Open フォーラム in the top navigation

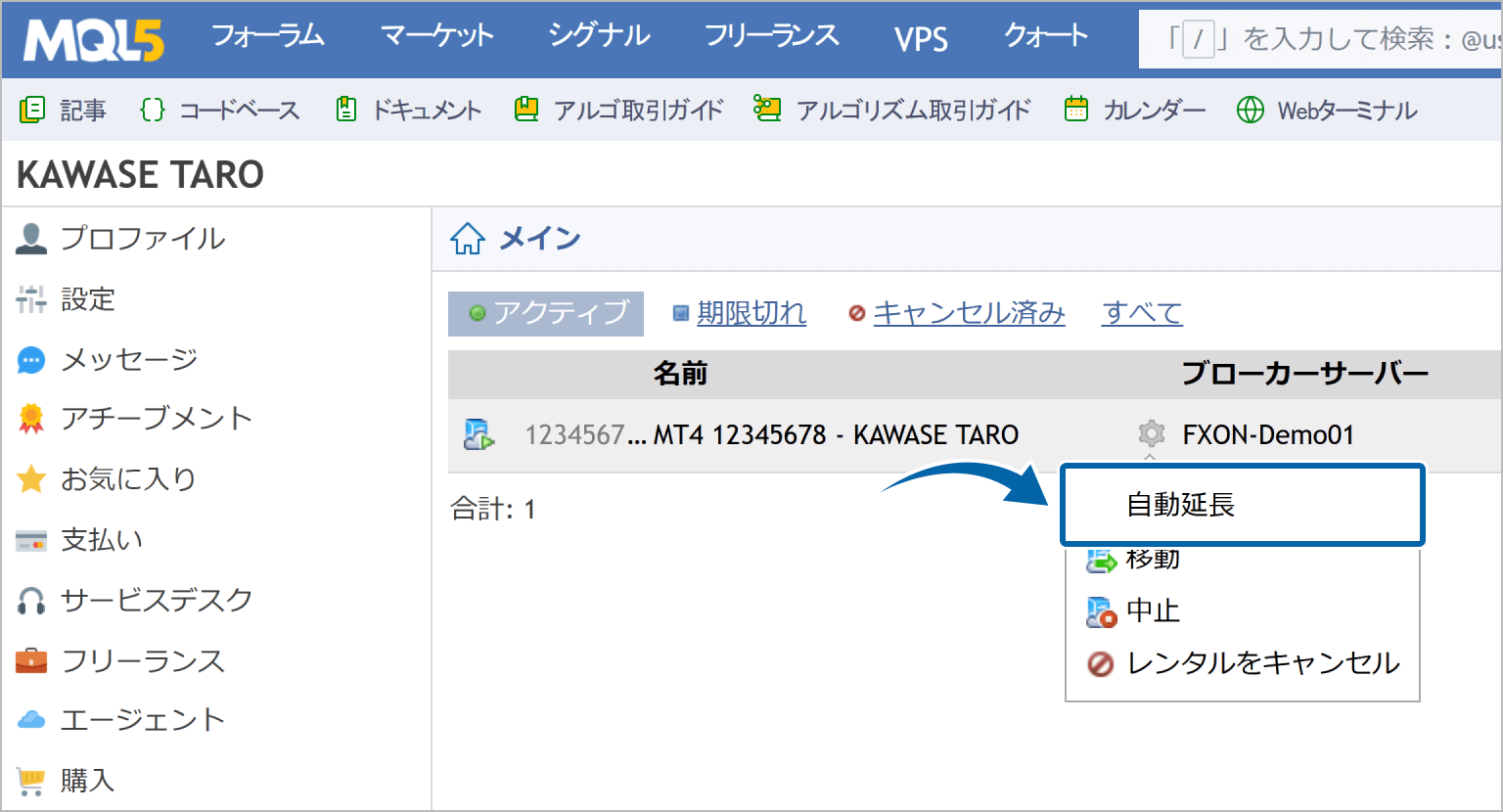coord(268,36)
